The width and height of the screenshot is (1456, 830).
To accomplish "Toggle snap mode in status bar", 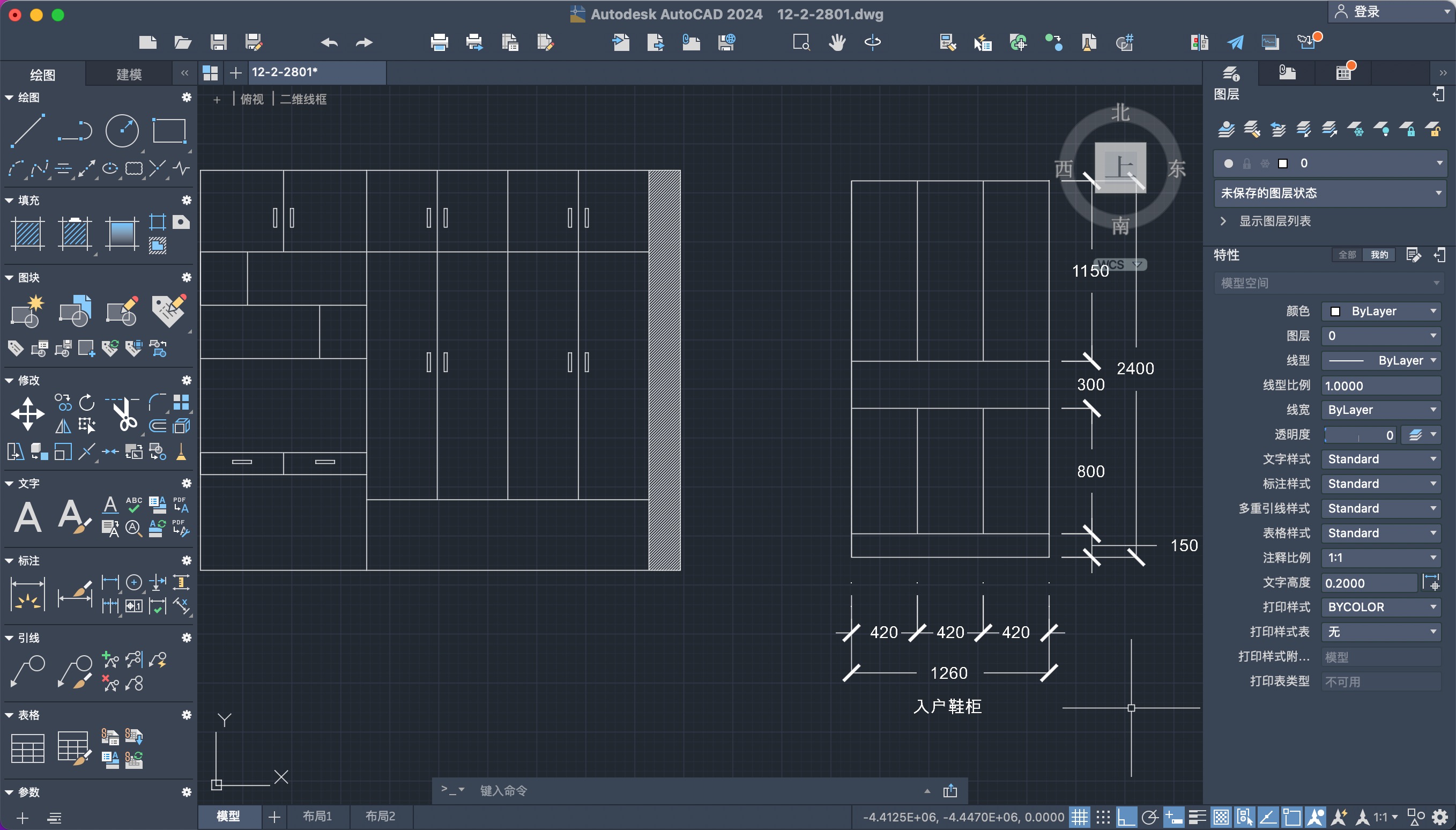I will (1103, 818).
